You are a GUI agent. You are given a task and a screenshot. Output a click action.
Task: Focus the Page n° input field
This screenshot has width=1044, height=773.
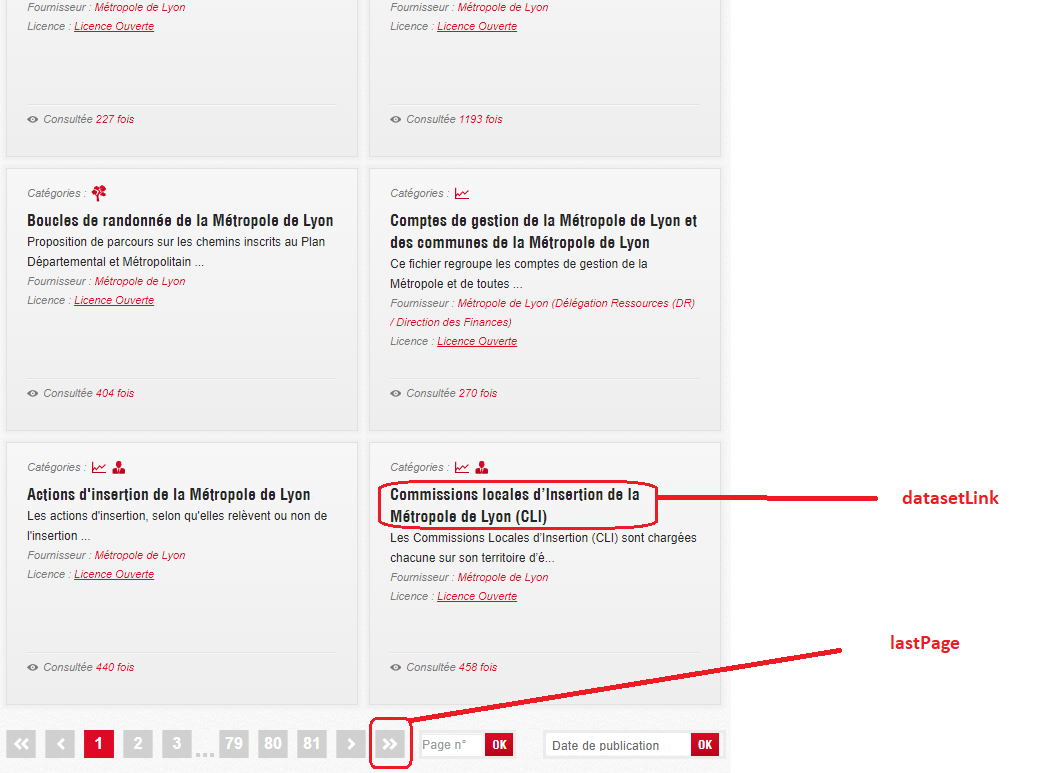click(452, 744)
